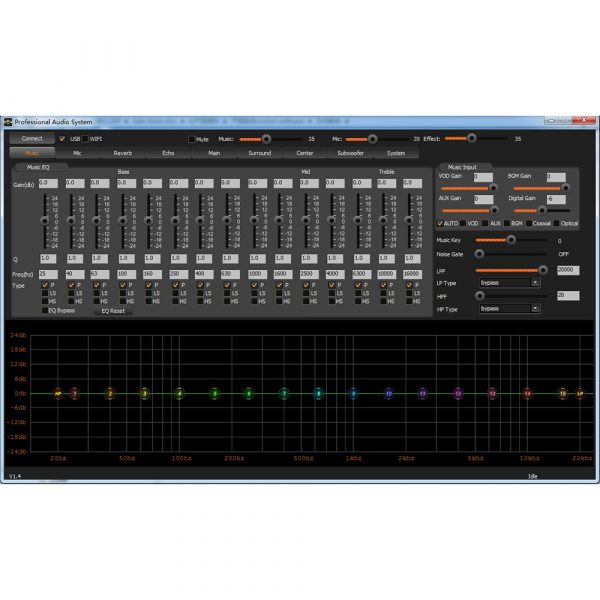This screenshot has width=600, height=600.
Task: Select EQ band node 14 on the graph
Action: coord(527,394)
